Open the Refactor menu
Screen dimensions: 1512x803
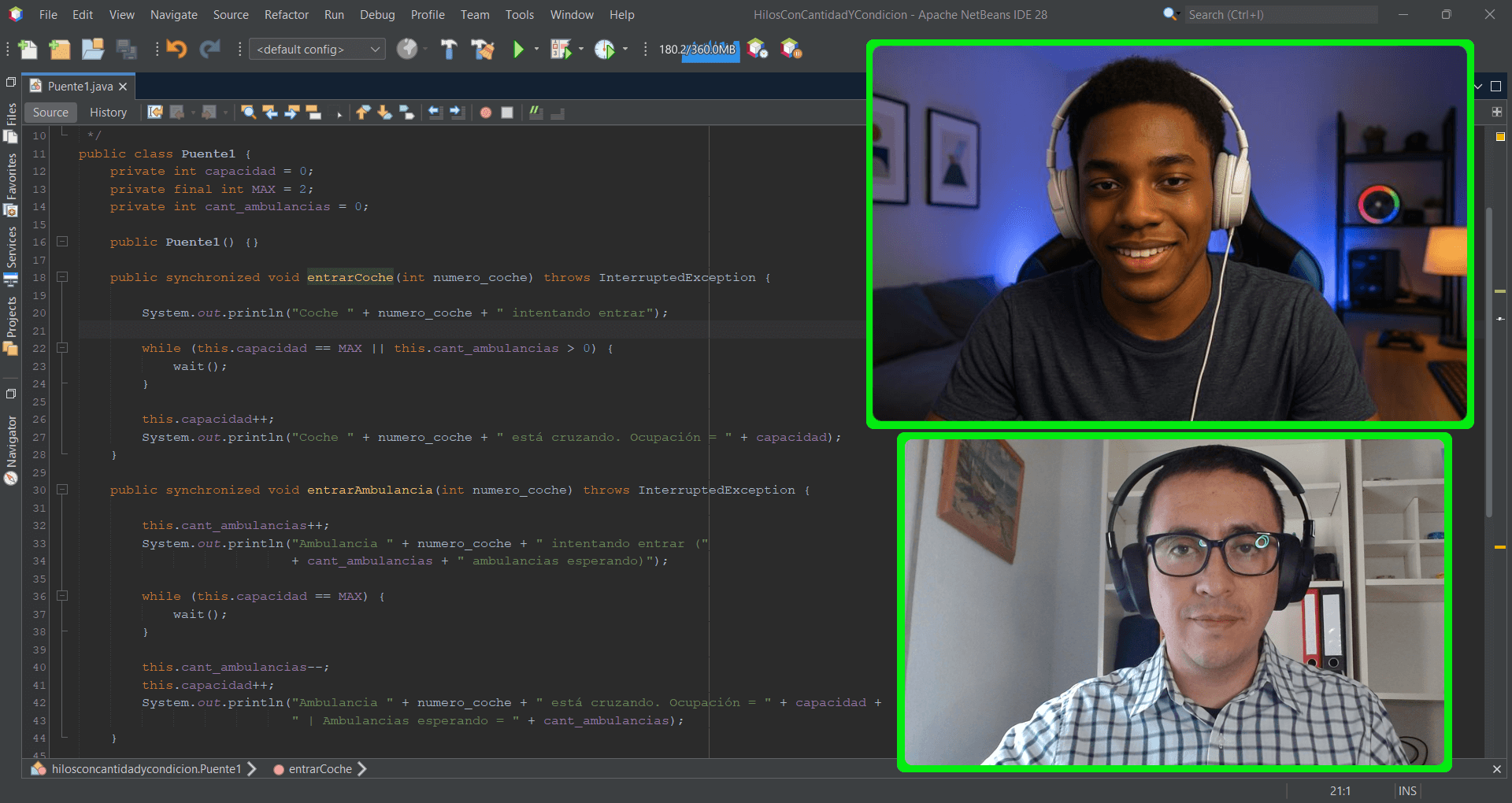coord(286,15)
